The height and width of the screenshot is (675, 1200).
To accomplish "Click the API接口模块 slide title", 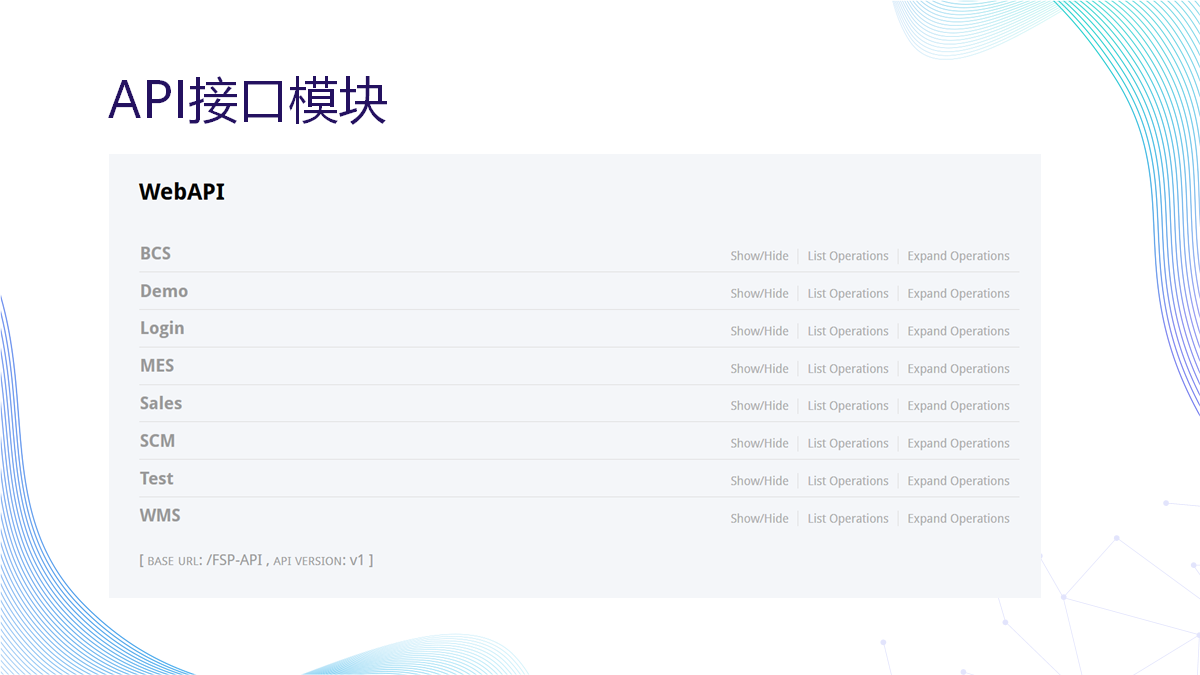I will click(247, 100).
